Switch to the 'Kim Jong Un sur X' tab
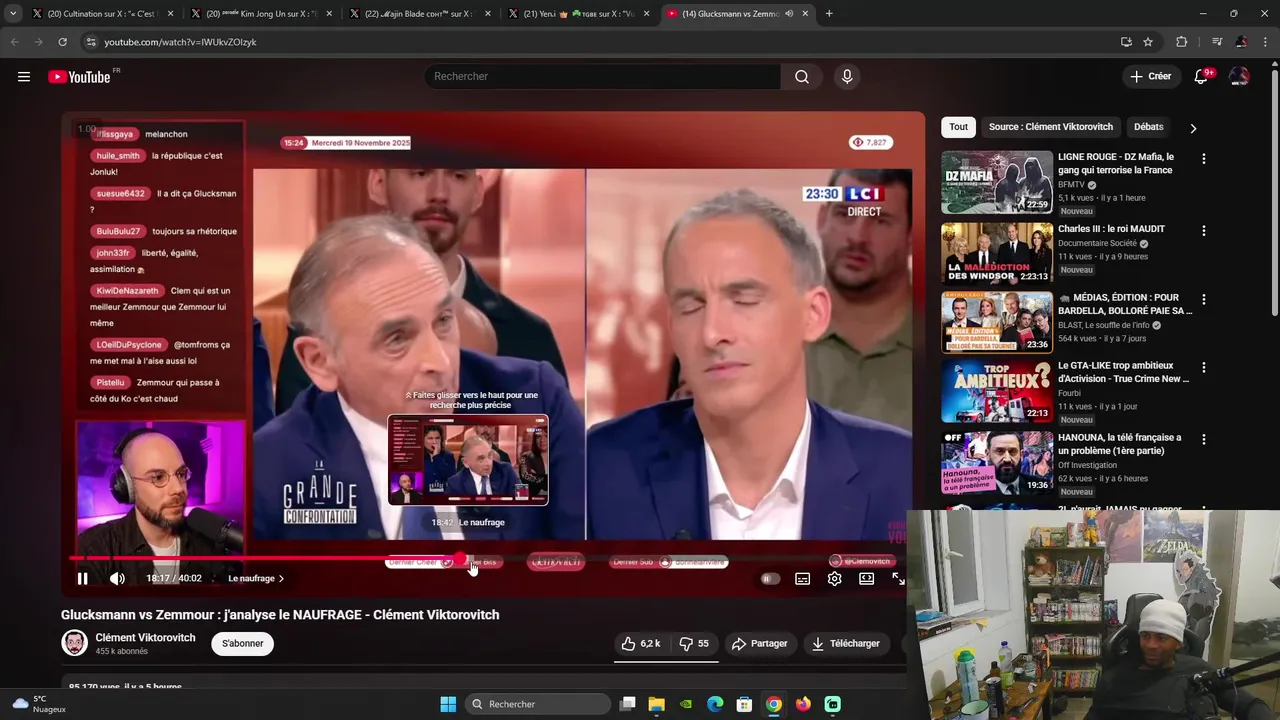 [x=259, y=14]
